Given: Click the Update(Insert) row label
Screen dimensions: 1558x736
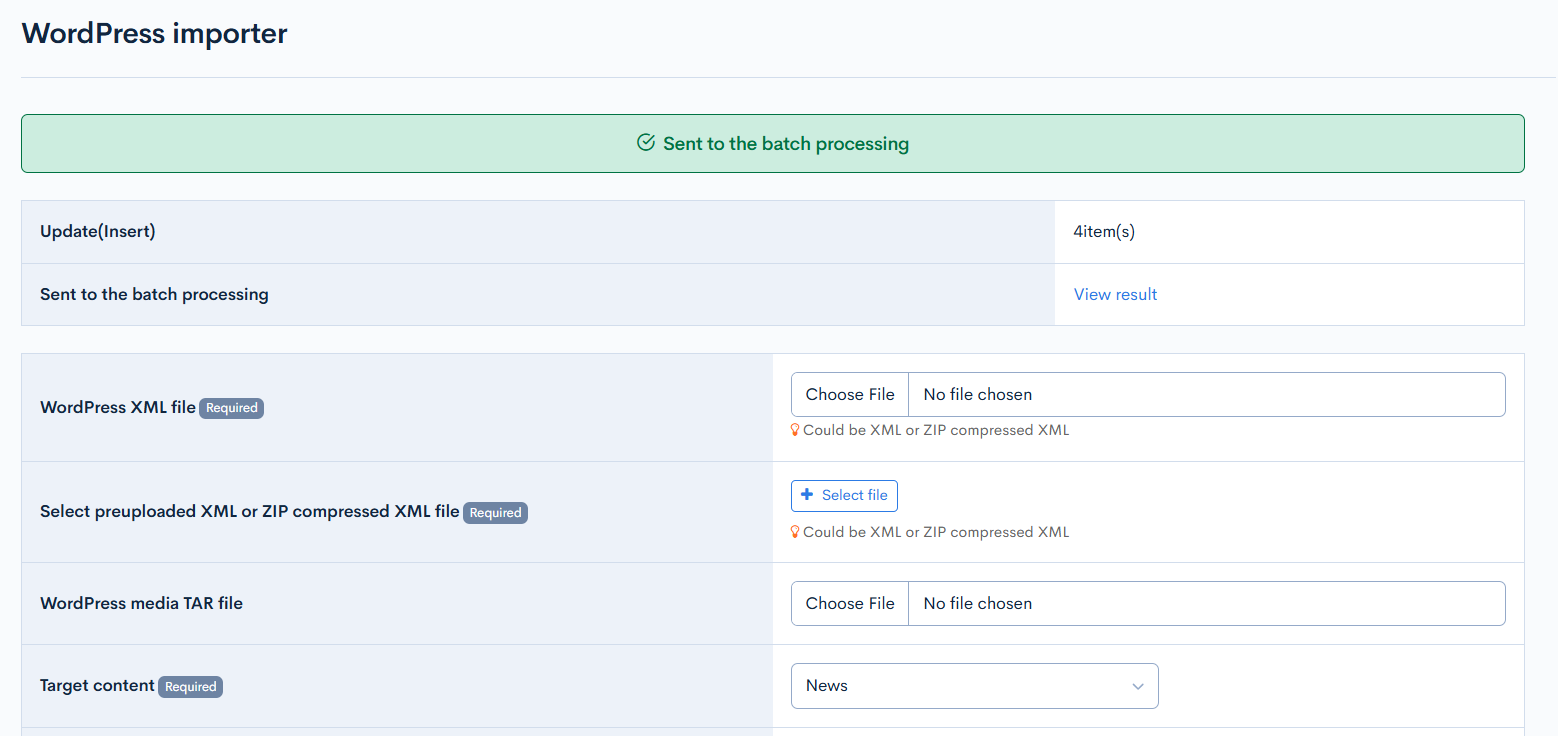Looking at the screenshot, I should (98, 232).
